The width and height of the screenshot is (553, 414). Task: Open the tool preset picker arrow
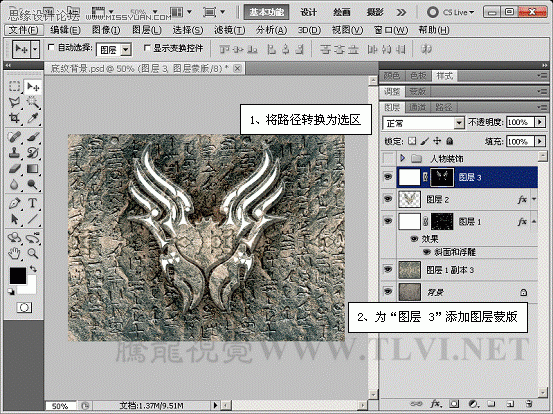click(35, 49)
